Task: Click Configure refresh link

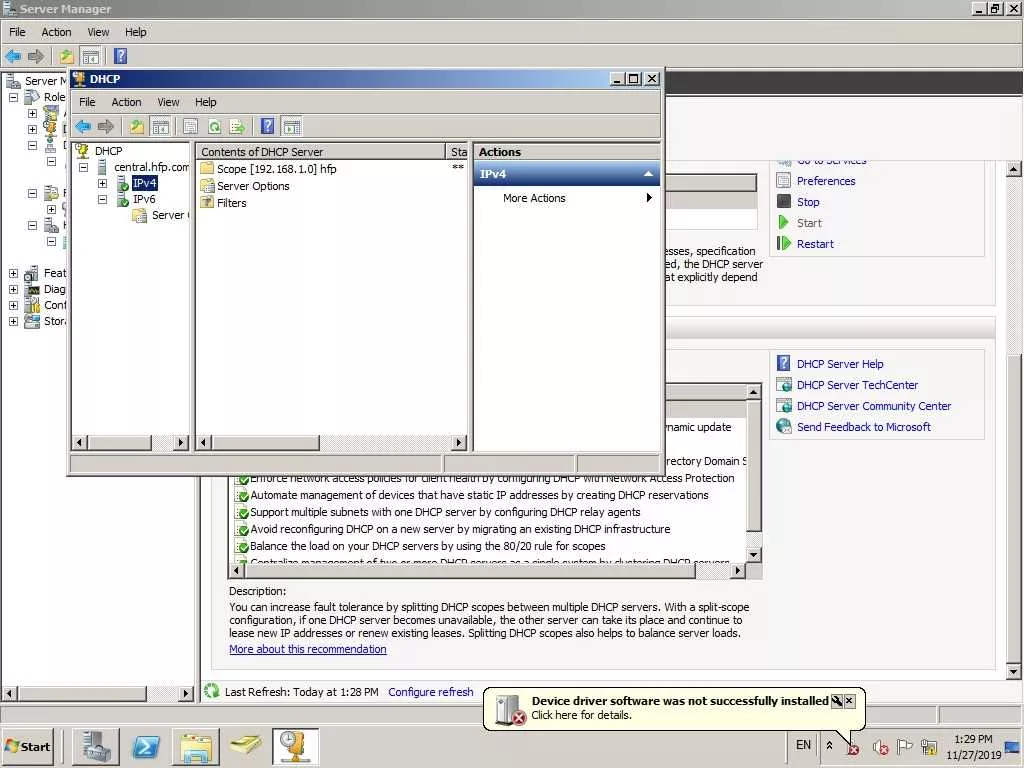Action: point(430,692)
